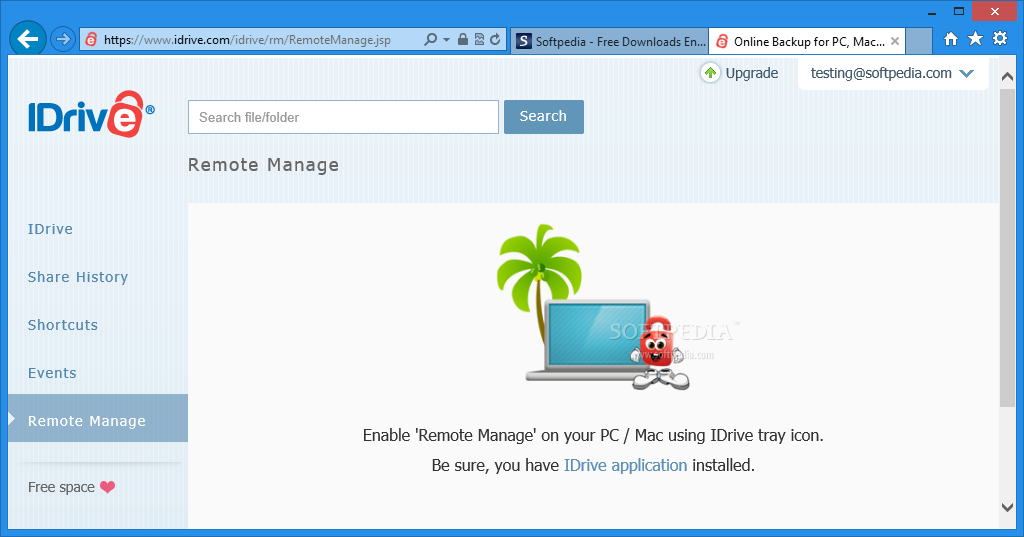Open IDrive in the sidebar
This screenshot has width=1024, height=537.
(x=50, y=229)
